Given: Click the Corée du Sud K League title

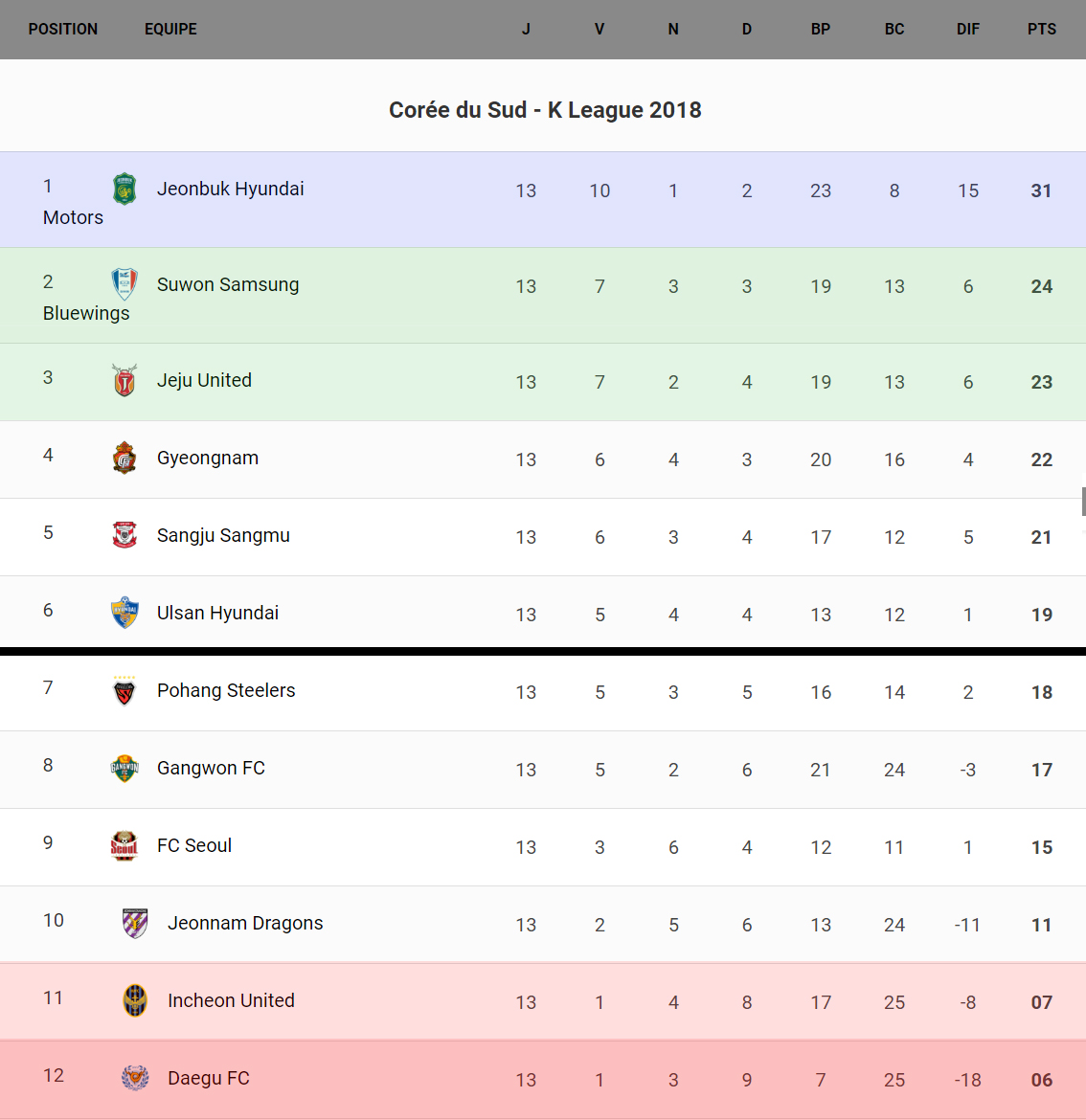Looking at the screenshot, I should click(545, 110).
